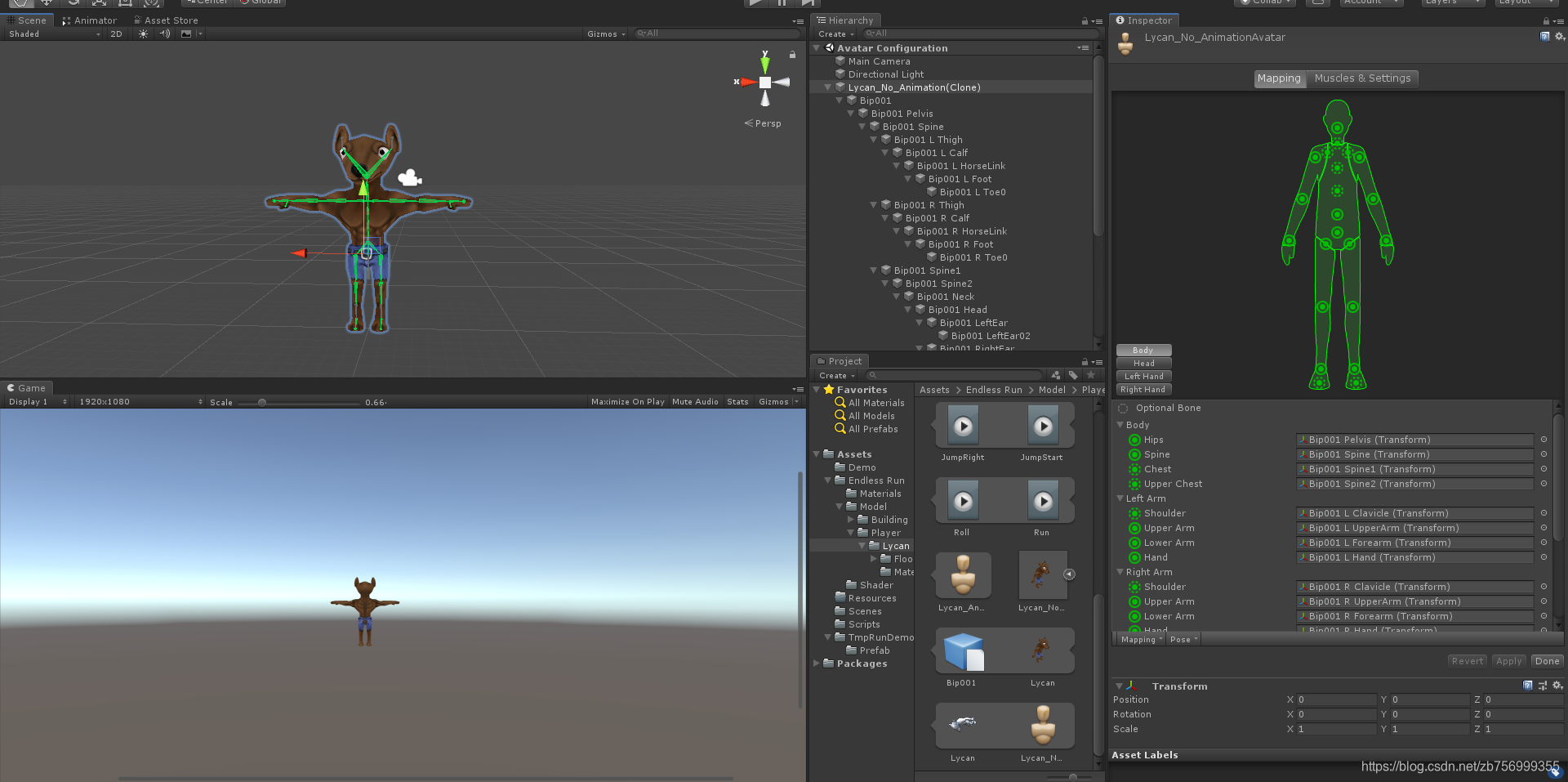Open object picker for Hips bone

coord(1543,440)
